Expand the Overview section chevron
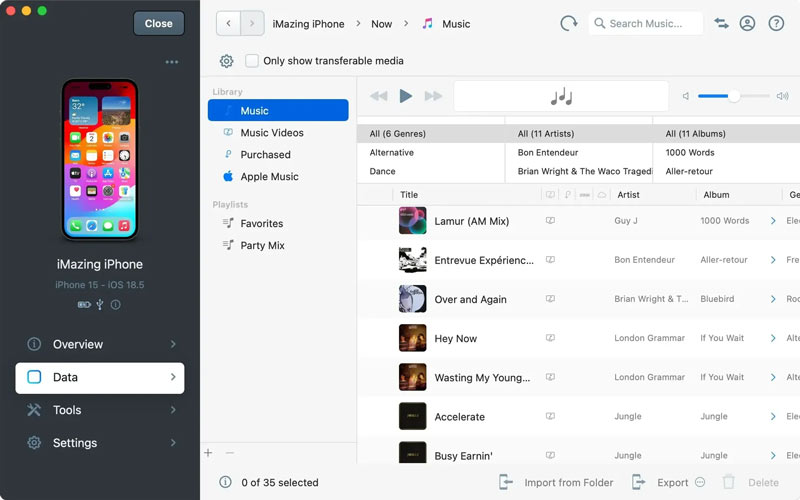The width and height of the screenshot is (800, 500). [173, 344]
